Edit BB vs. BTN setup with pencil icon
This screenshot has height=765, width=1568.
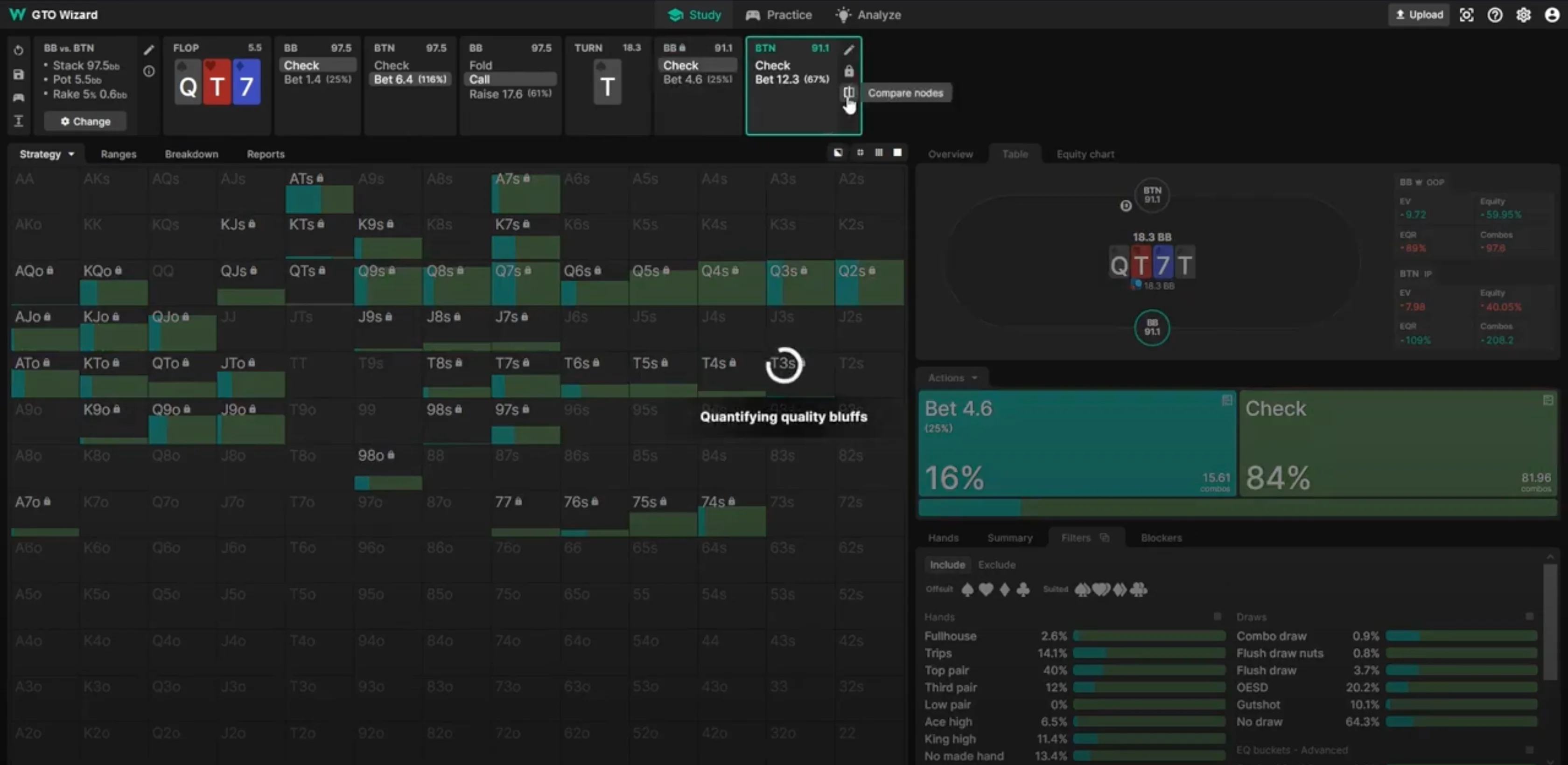point(148,50)
